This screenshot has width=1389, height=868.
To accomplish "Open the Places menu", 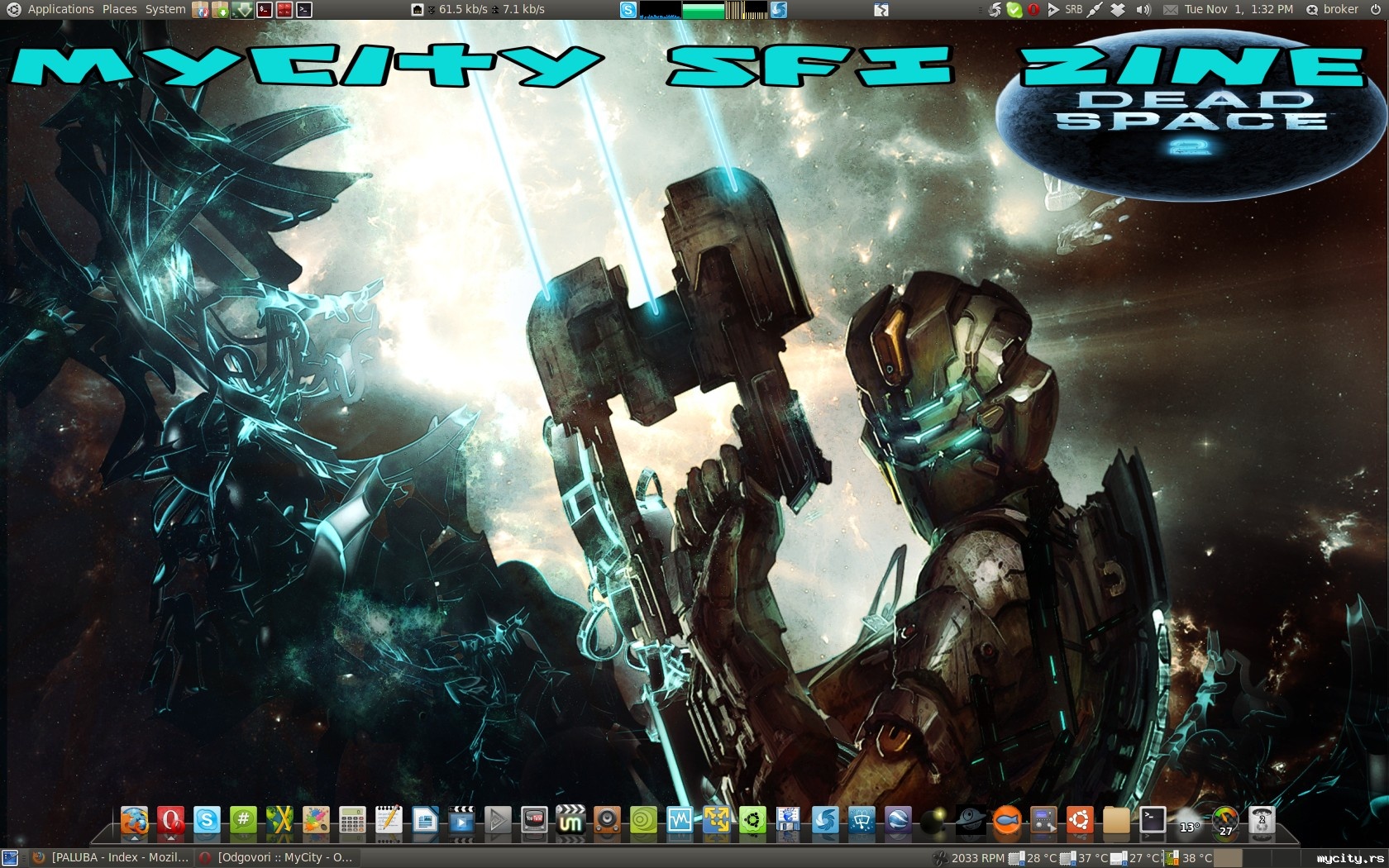I will click(x=120, y=9).
